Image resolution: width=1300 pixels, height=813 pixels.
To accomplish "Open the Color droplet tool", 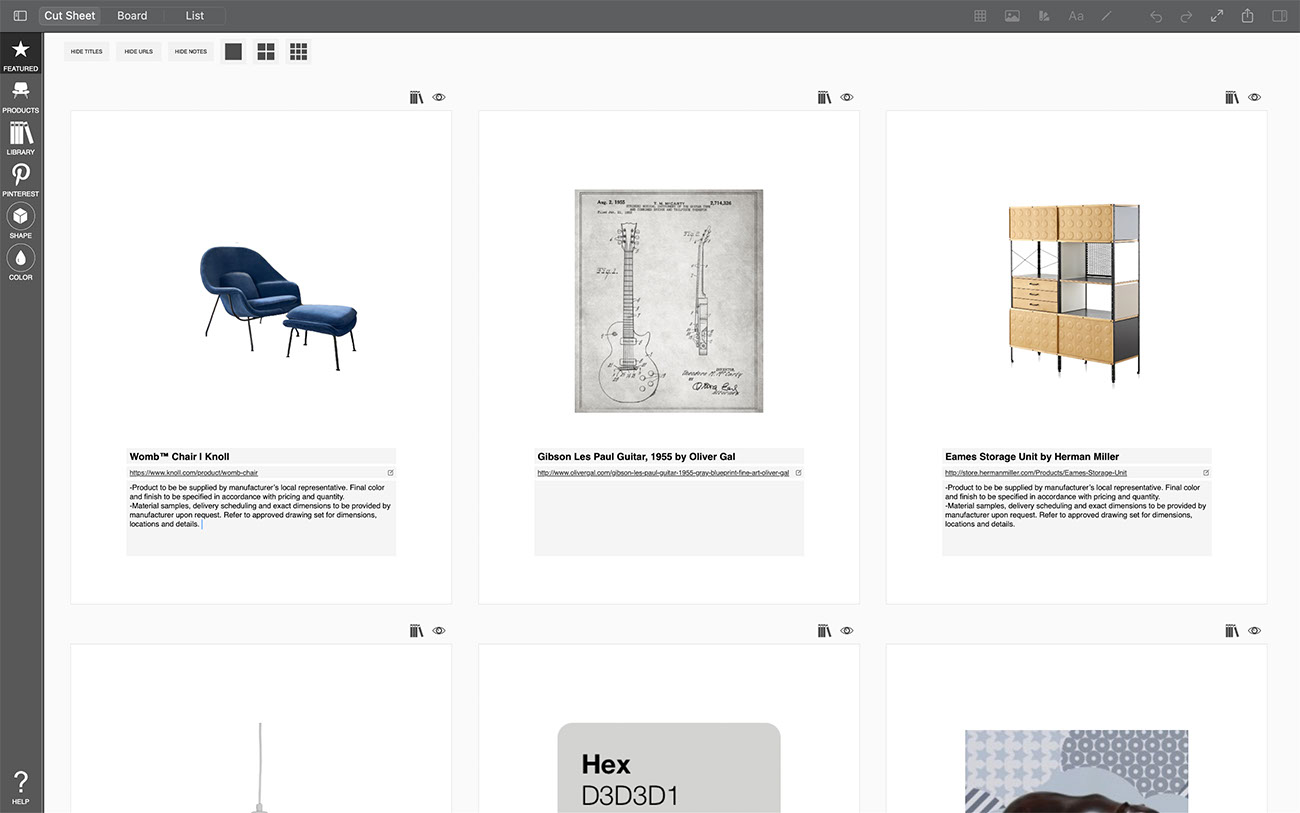I will (x=20, y=263).
